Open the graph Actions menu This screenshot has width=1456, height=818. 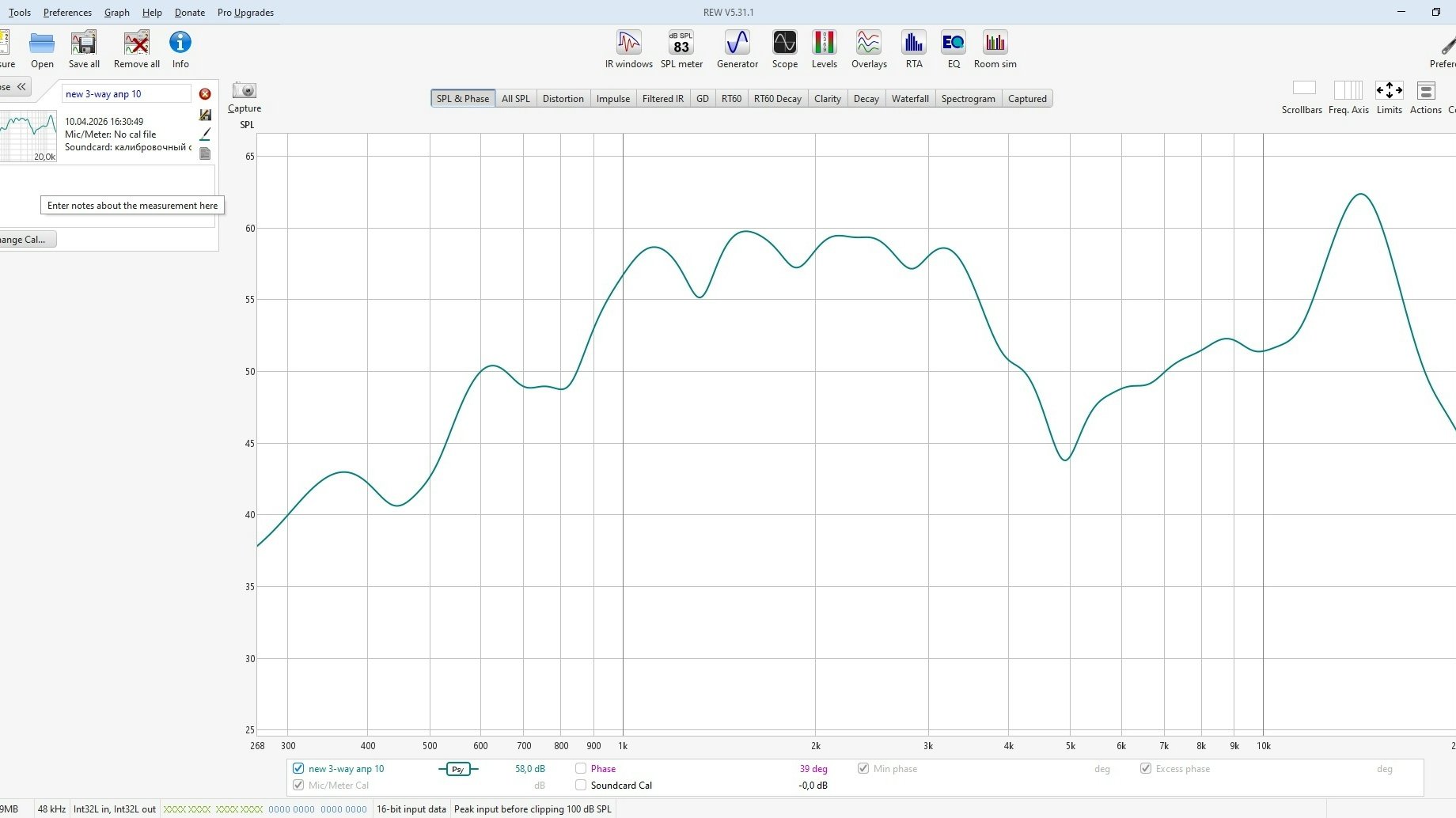pyautogui.click(x=1426, y=98)
